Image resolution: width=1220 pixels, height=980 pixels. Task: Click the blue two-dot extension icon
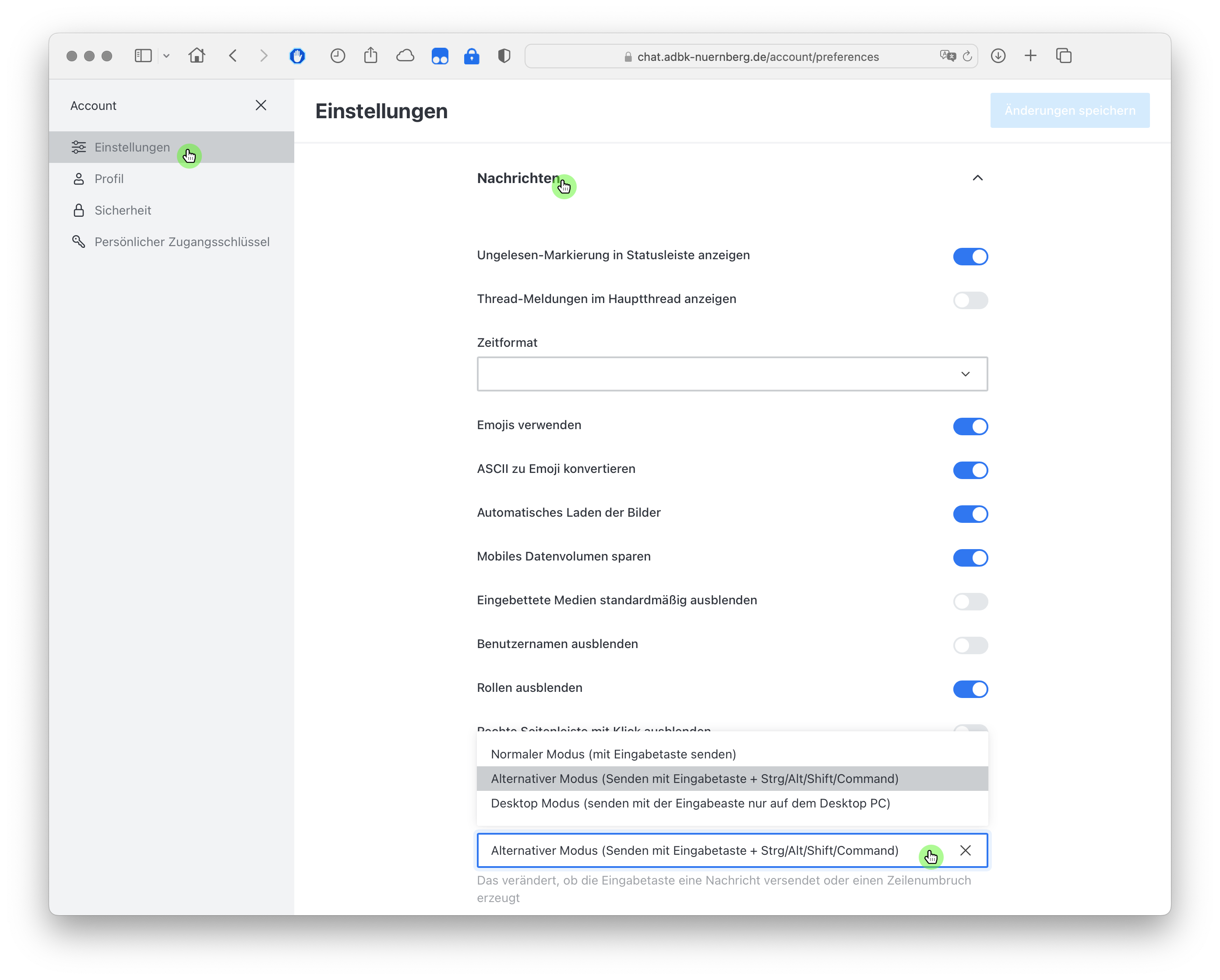coord(440,56)
